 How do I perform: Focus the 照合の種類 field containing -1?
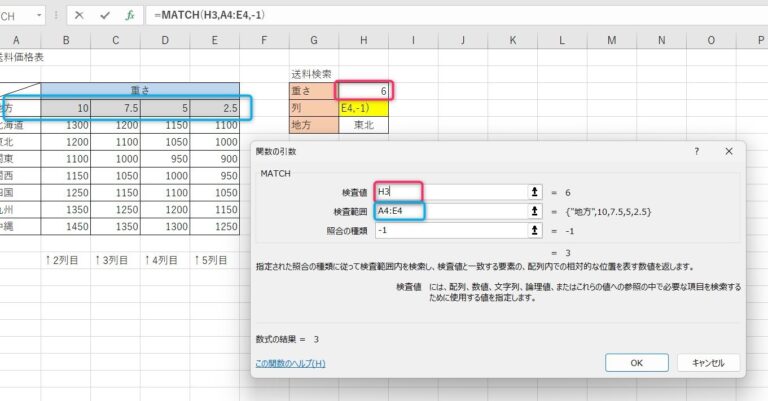click(x=451, y=230)
